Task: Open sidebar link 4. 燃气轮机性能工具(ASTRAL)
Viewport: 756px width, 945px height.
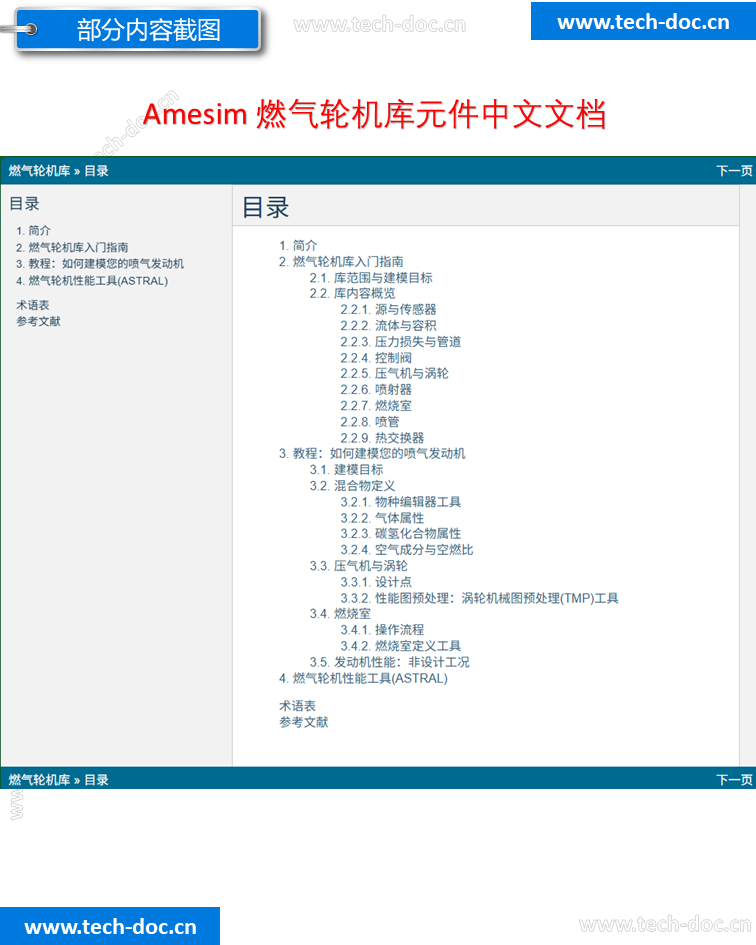Action: pos(92,281)
